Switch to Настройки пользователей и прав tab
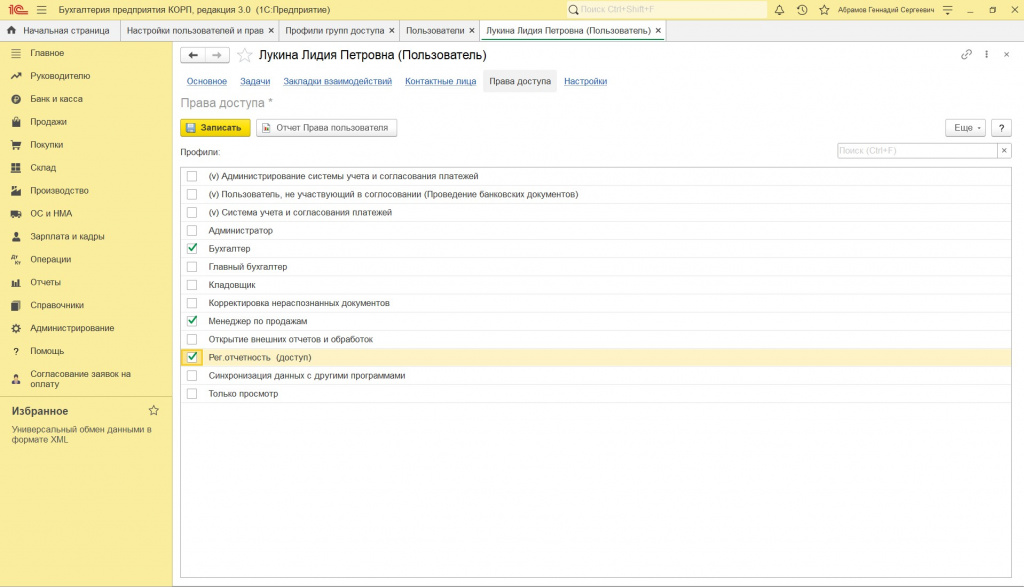The width and height of the screenshot is (1024, 587). click(x=195, y=31)
